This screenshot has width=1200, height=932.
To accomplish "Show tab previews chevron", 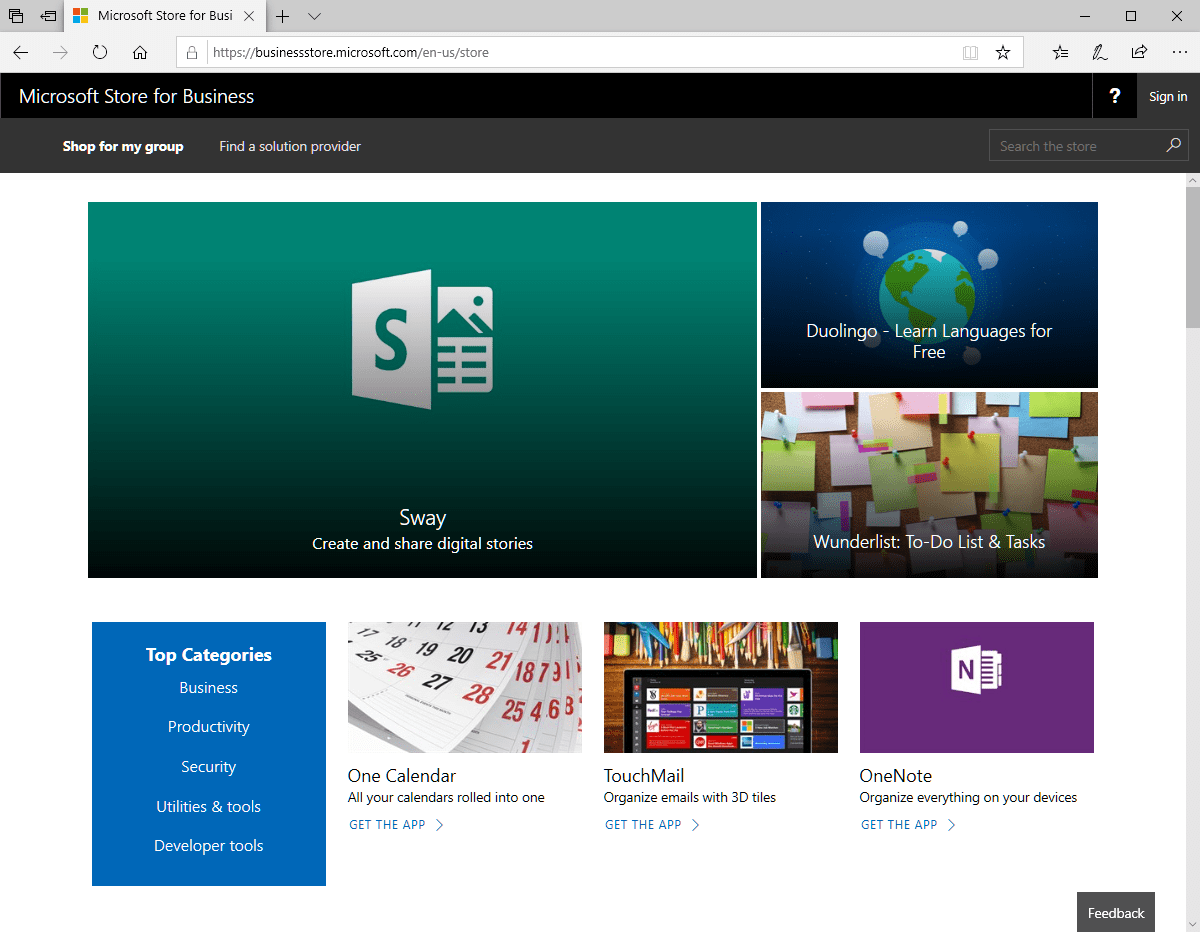I will [314, 16].
